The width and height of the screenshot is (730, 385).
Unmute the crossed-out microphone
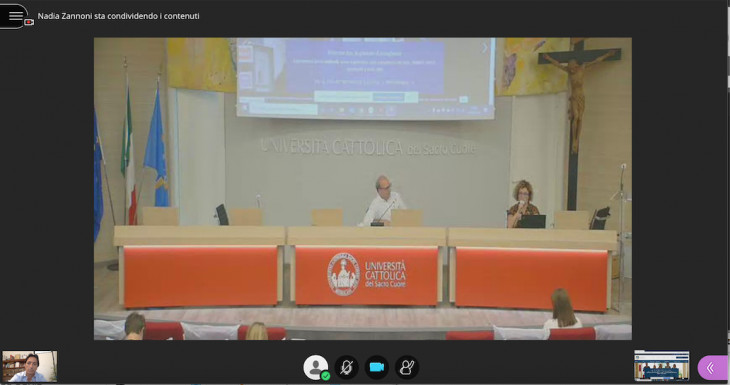(346, 367)
